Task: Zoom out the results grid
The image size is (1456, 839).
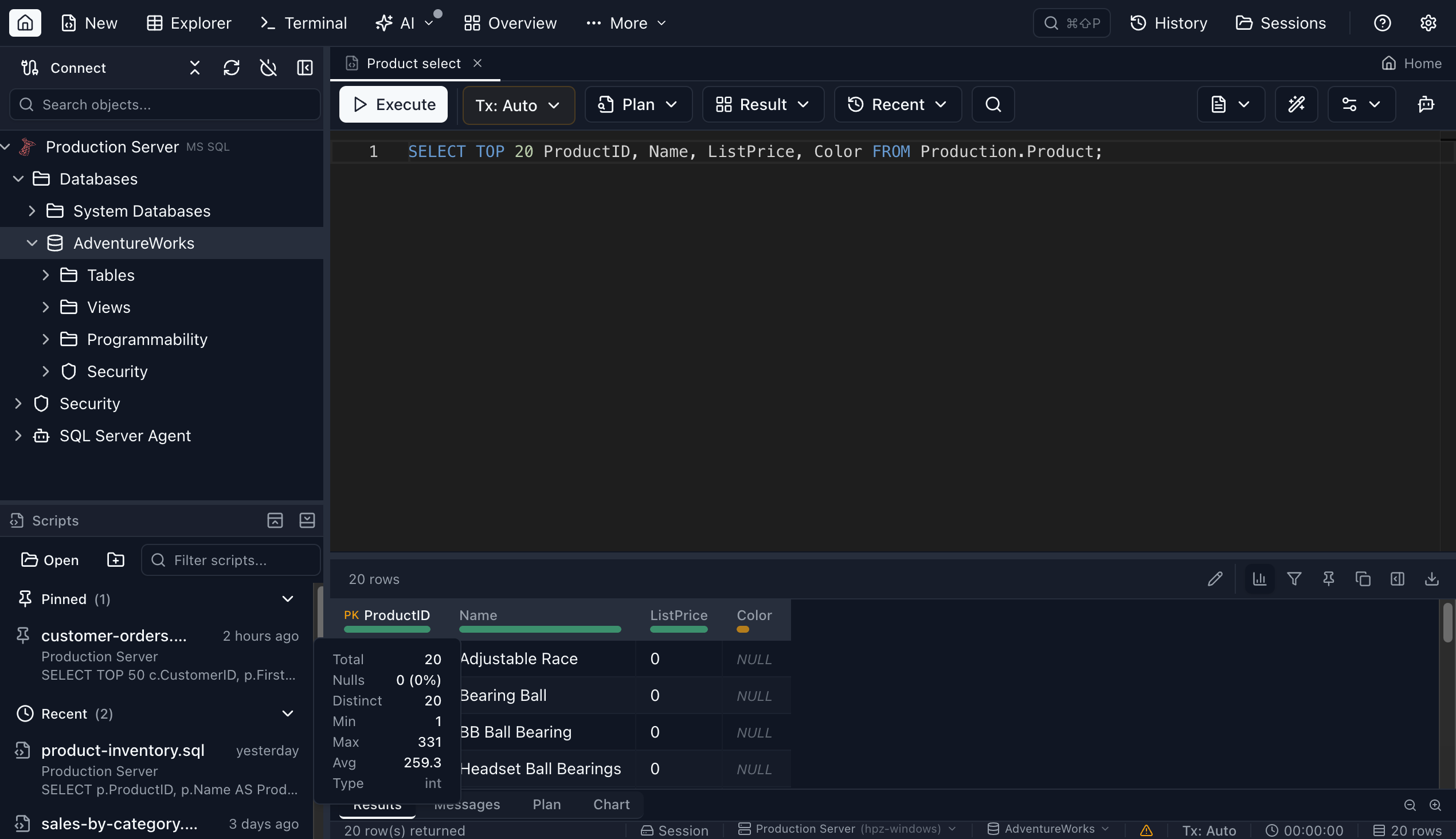Action: [1410, 805]
